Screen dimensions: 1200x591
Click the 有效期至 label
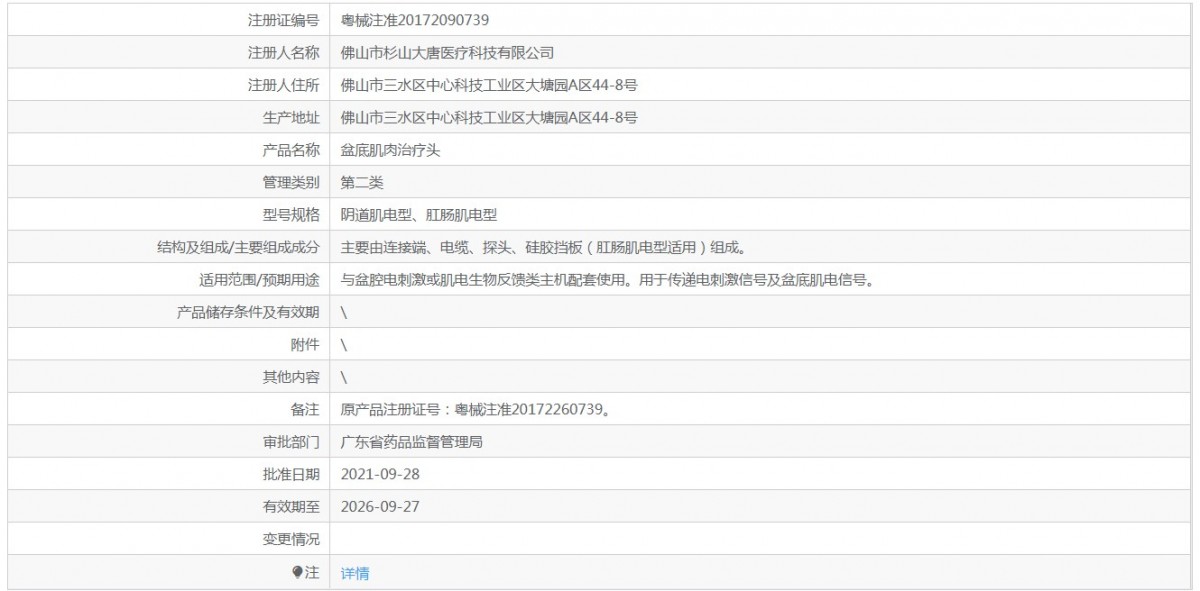(x=291, y=507)
